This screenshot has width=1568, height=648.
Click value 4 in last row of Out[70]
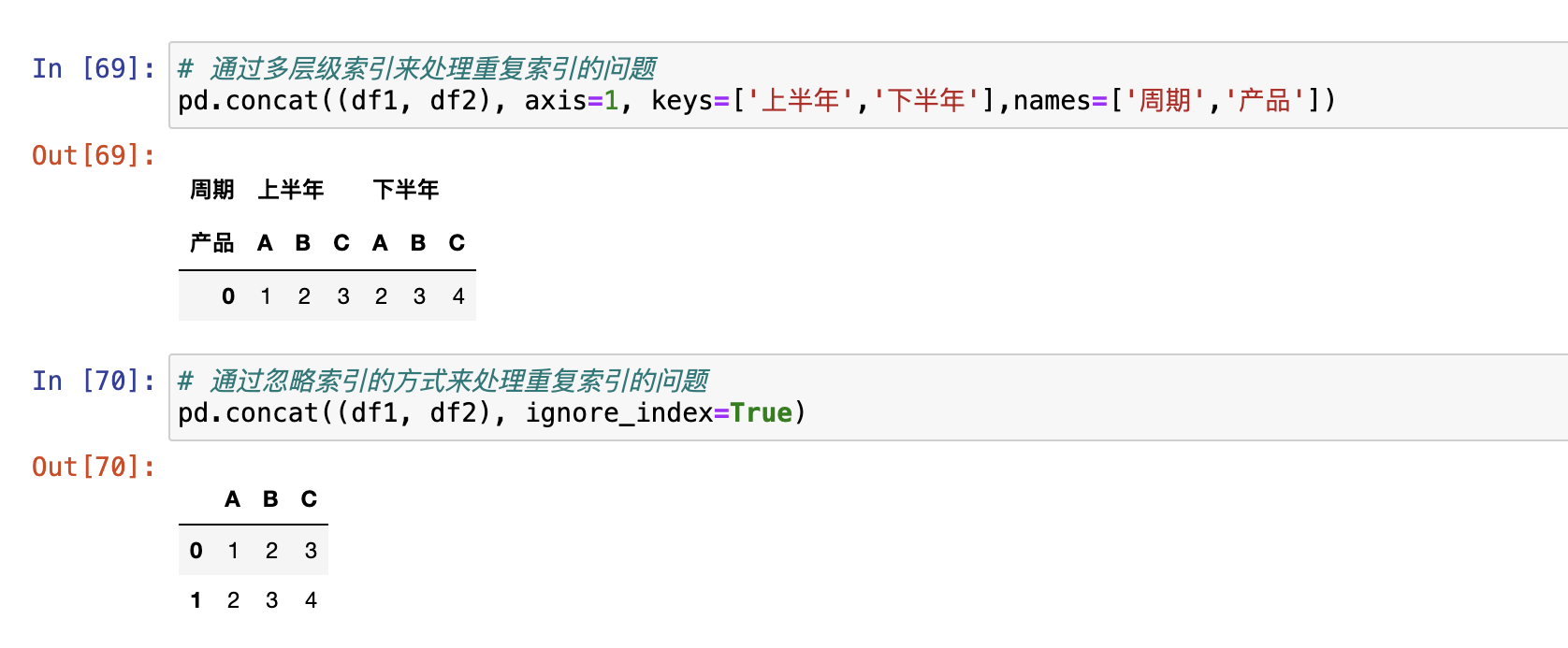click(x=311, y=600)
